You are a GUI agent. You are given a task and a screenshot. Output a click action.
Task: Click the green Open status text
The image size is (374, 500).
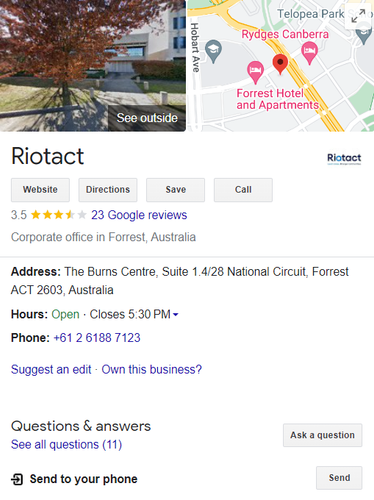pos(65,314)
